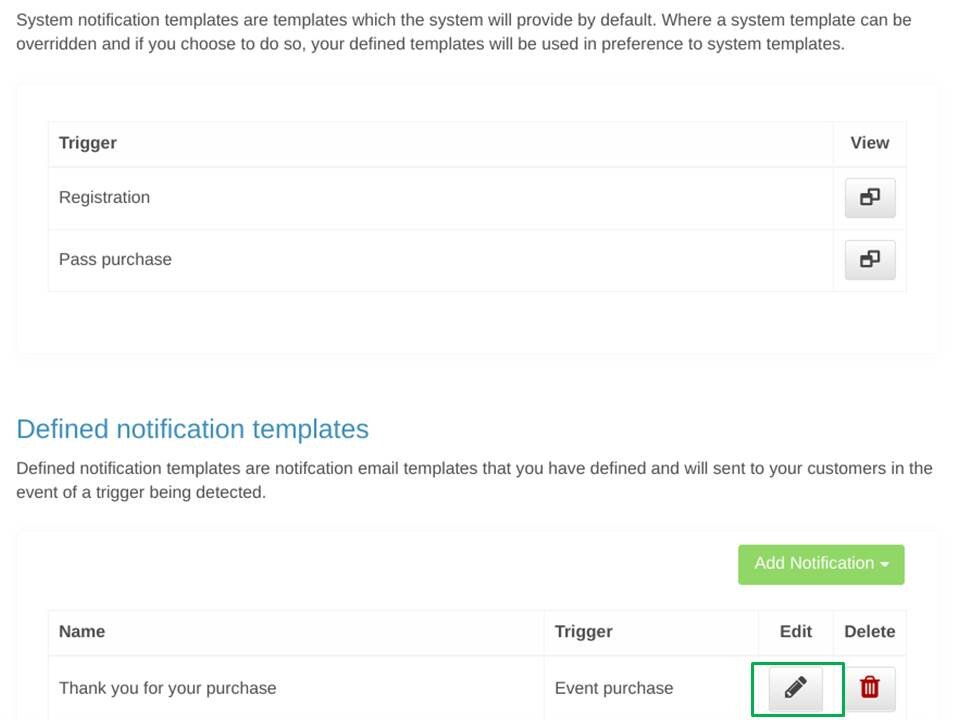Select the Name column header
This screenshot has height=720, width=960.
click(x=82, y=631)
